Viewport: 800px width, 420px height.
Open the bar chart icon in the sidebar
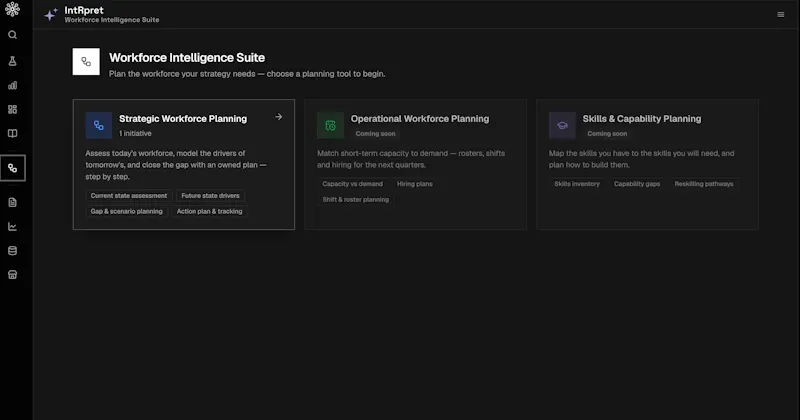coord(12,85)
